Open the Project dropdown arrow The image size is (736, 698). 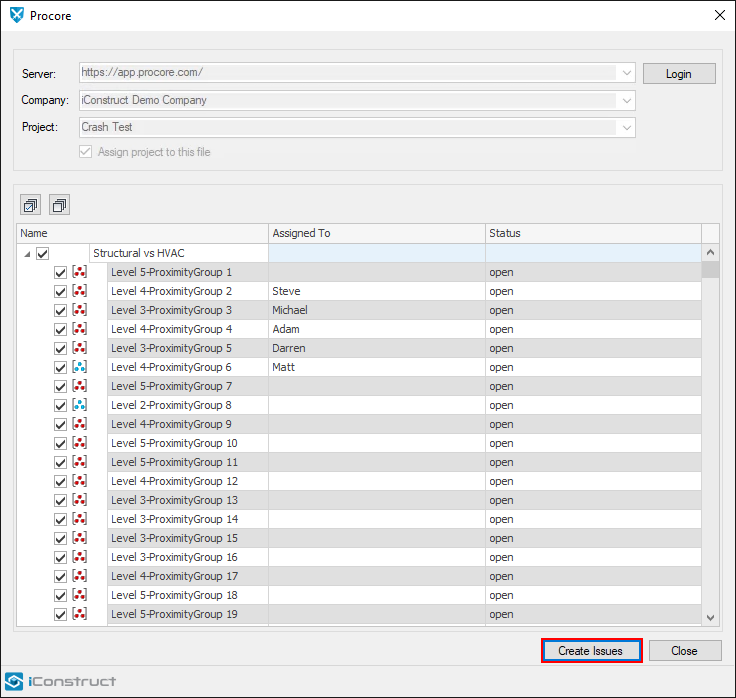click(x=627, y=128)
